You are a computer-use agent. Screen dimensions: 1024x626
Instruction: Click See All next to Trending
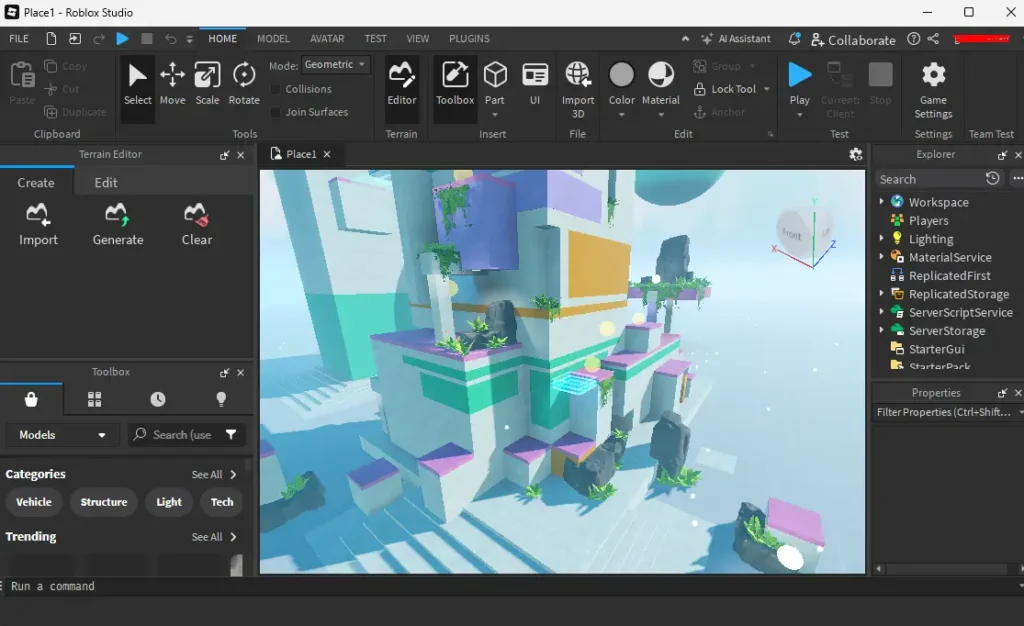pyautogui.click(x=214, y=537)
